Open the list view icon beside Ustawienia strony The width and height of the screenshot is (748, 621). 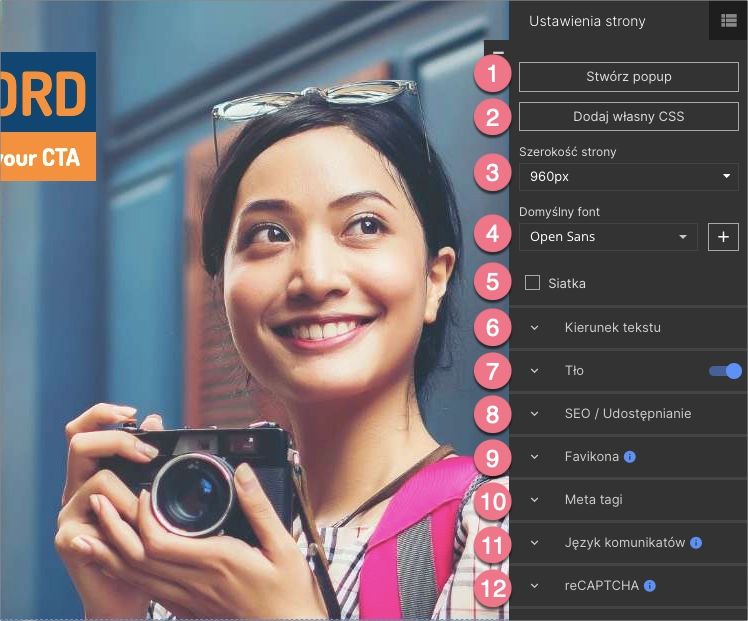point(728,20)
